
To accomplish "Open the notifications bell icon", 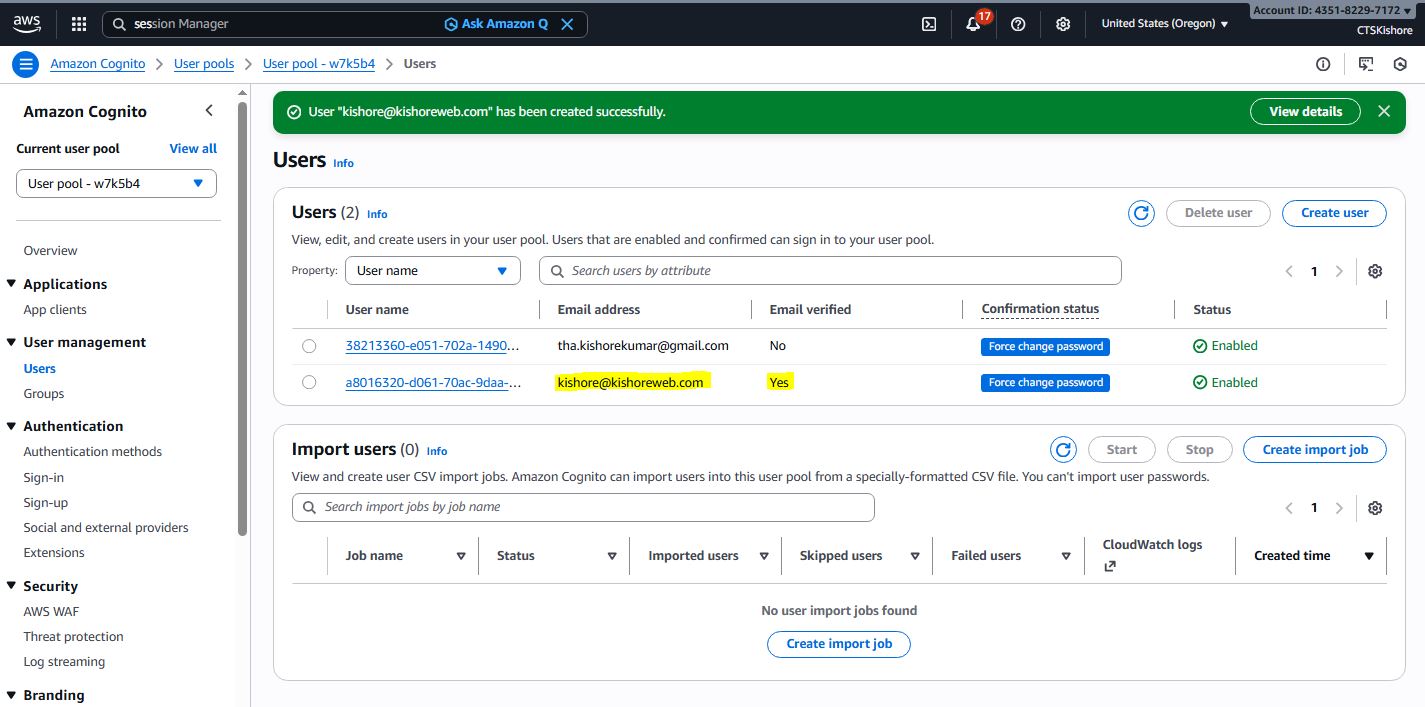I will pos(973,24).
